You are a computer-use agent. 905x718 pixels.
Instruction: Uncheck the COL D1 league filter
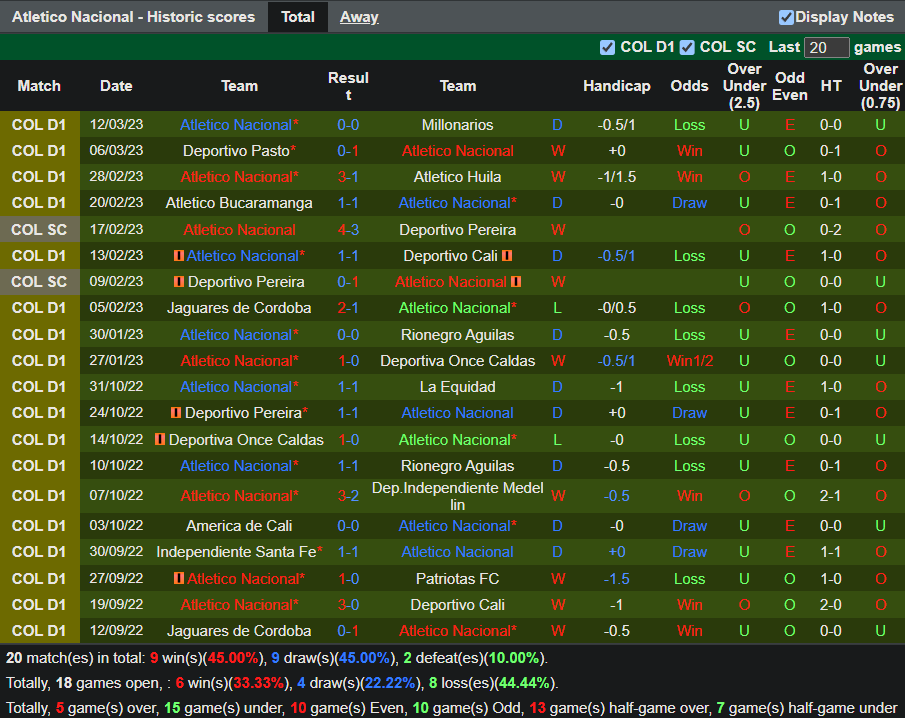pyautogui.click(x=607, y=47)
